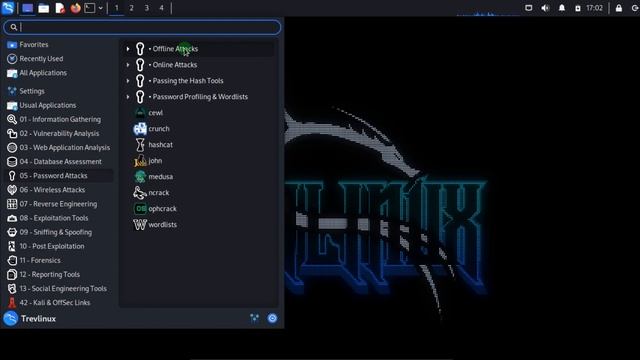Click the show desktop panel icon

tap(27, 8)
